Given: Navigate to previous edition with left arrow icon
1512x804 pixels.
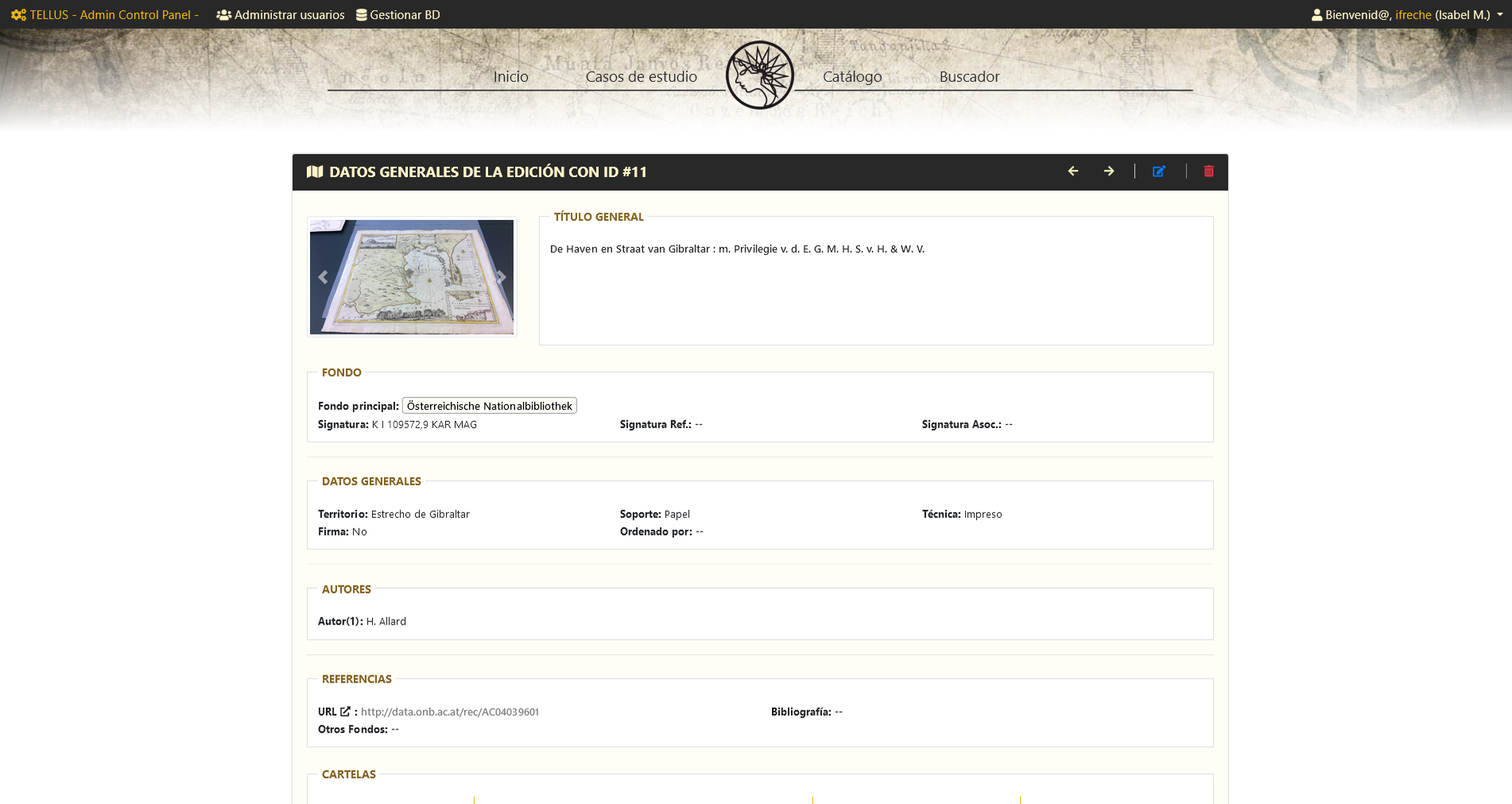Looking at the screenshot, I should (x=1073, y=171).
